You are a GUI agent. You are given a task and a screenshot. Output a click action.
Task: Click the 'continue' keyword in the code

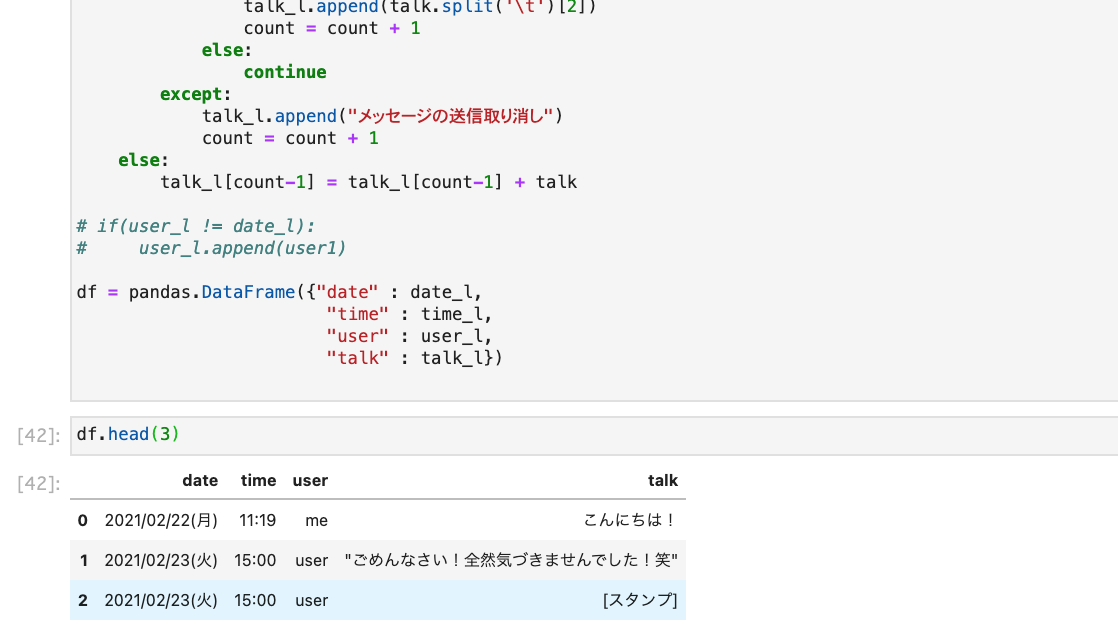tap(284, 71)
